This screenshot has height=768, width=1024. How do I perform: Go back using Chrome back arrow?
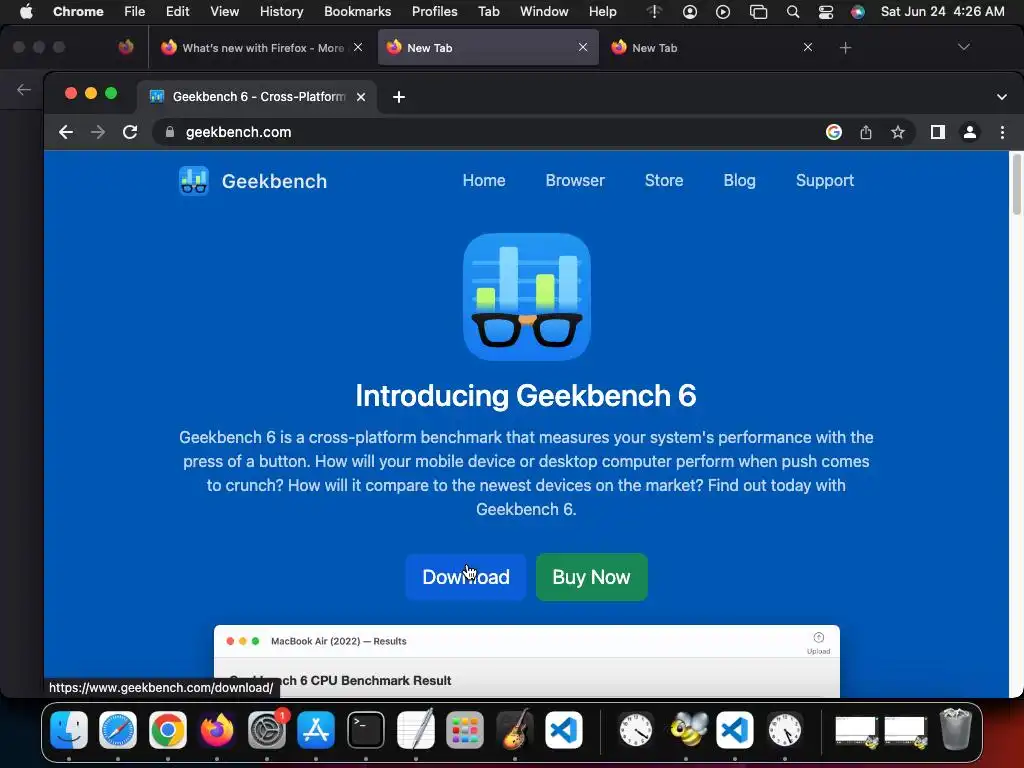pyautogui.click(x=65, y=133)
